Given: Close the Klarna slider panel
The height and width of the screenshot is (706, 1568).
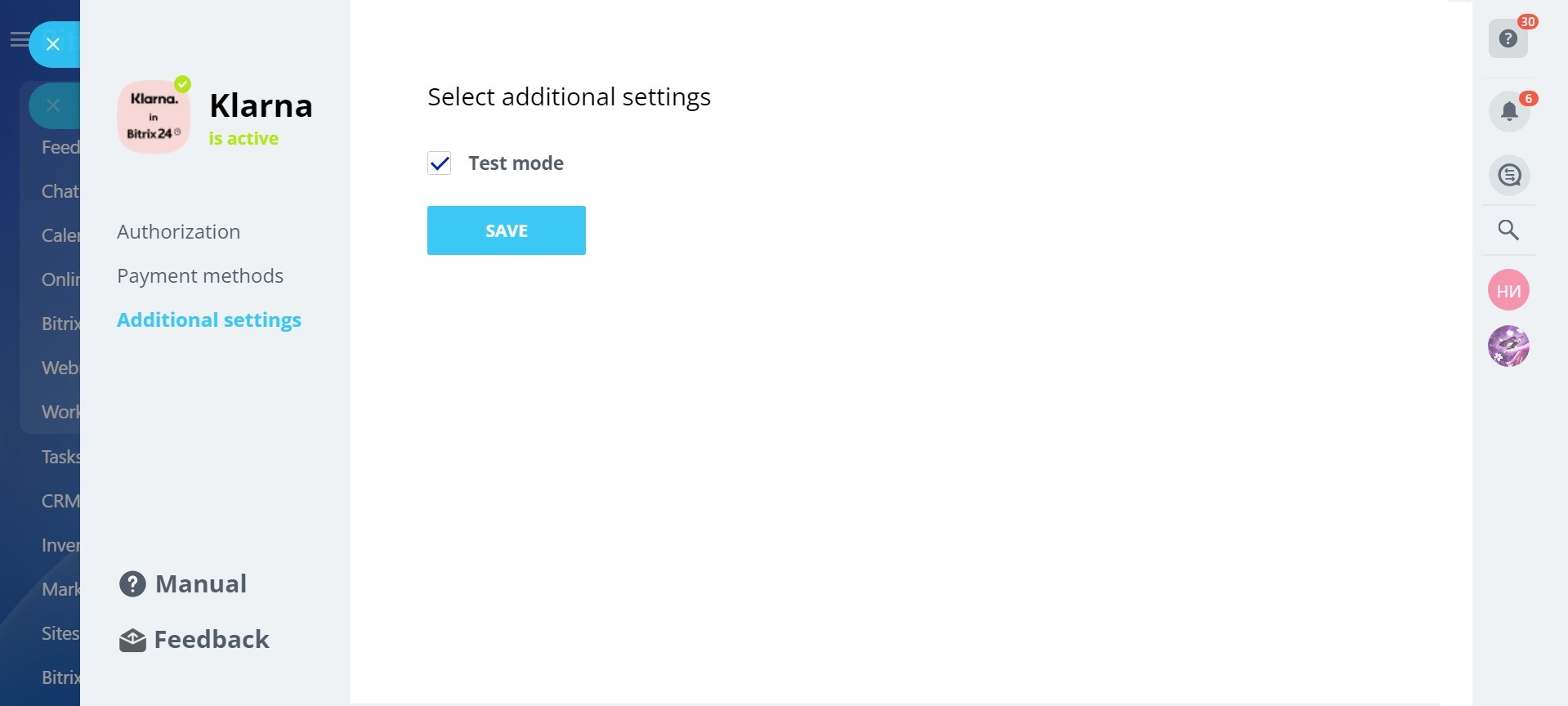Looking at the screenshot, I should point(53,44).
